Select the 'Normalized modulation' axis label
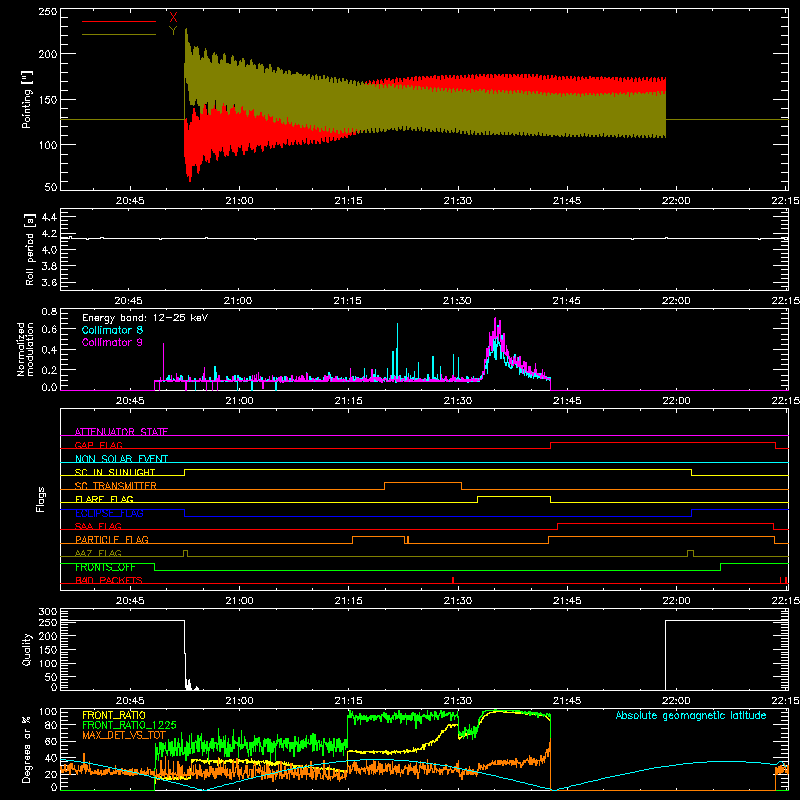 click(x=25, y=349)
